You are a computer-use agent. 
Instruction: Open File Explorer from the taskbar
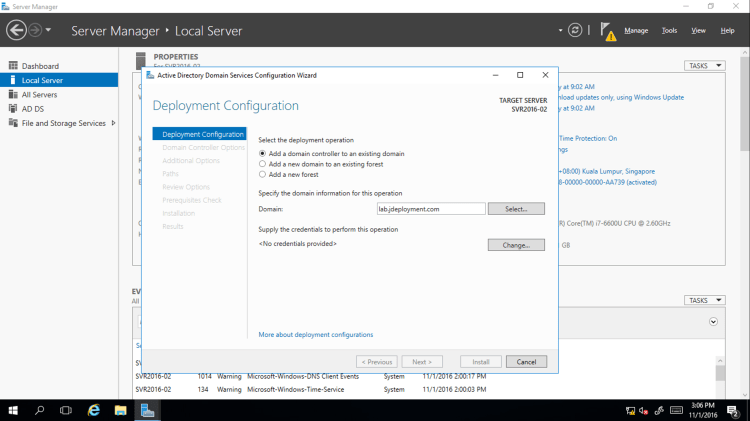tap(120, 410)
